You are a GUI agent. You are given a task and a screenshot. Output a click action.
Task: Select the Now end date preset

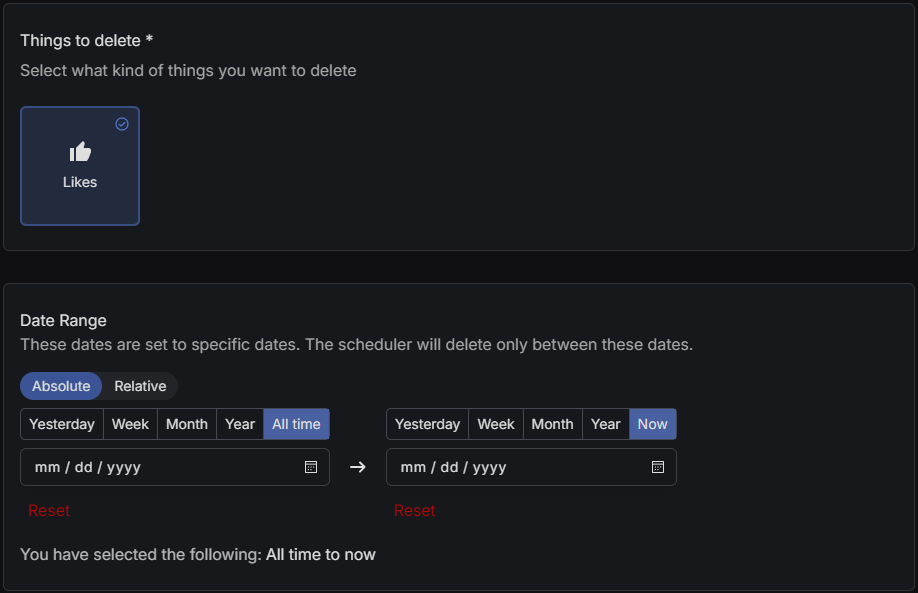tap(653, 424)
